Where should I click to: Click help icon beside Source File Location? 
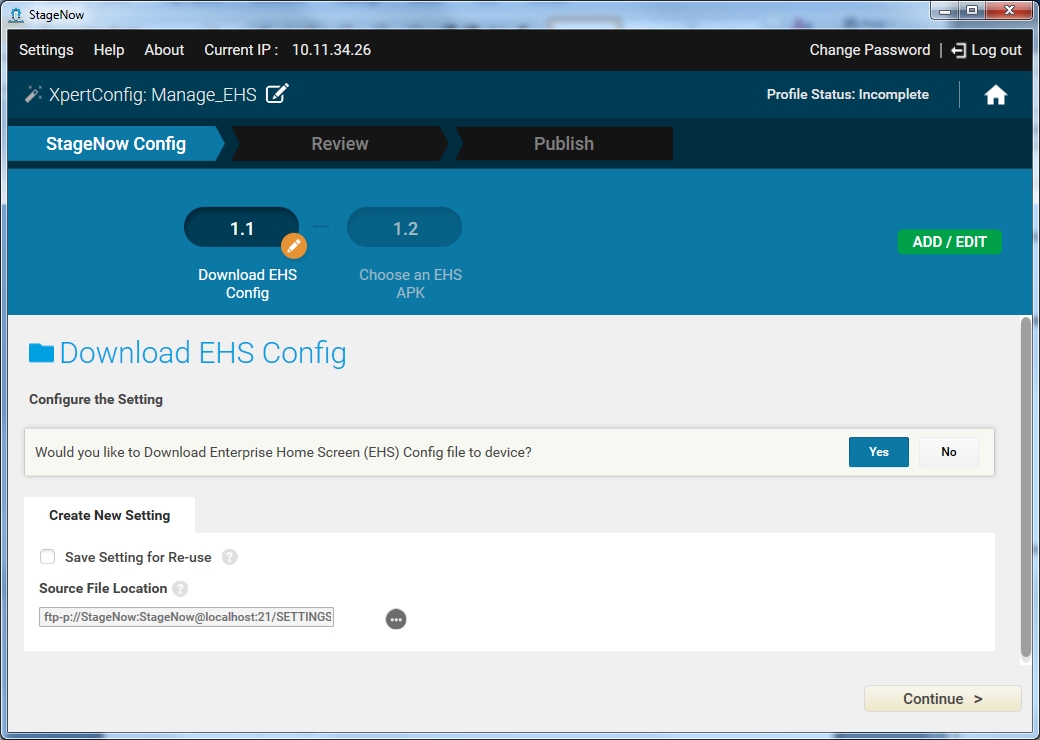click(180, 589)
